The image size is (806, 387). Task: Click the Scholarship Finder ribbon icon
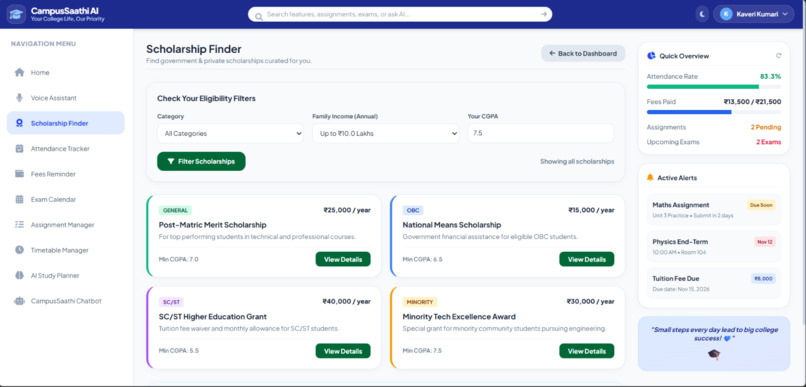20,123
